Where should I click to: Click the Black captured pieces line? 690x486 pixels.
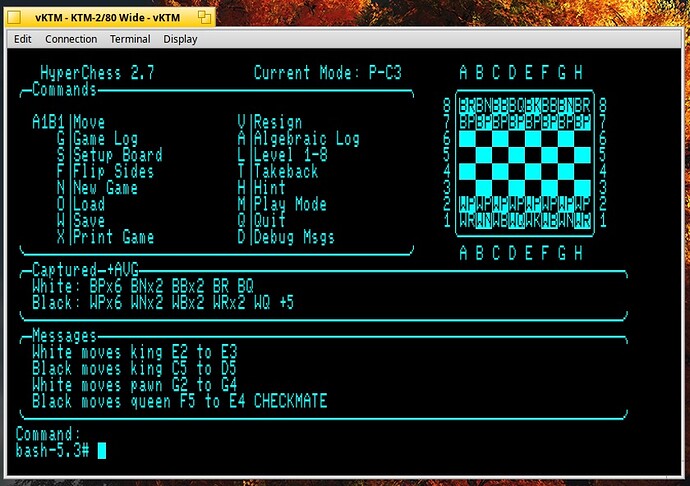(163, 302)
